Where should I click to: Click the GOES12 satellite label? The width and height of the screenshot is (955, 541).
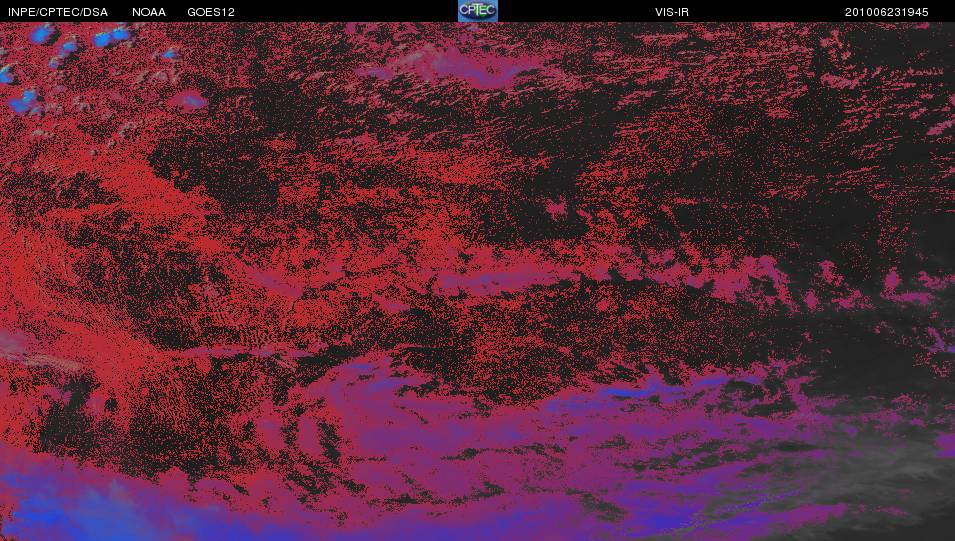click(x=211, y=12)
